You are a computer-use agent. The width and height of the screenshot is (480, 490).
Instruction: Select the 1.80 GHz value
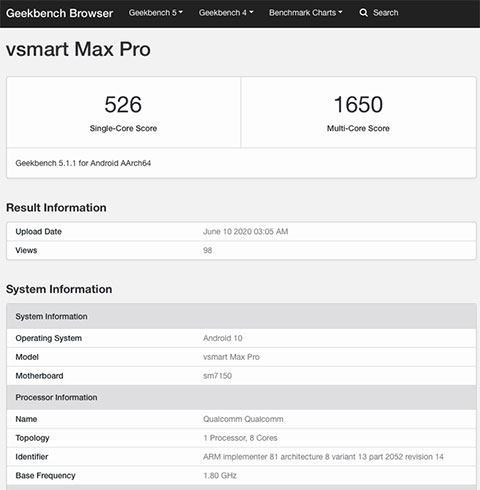(220, 475)
